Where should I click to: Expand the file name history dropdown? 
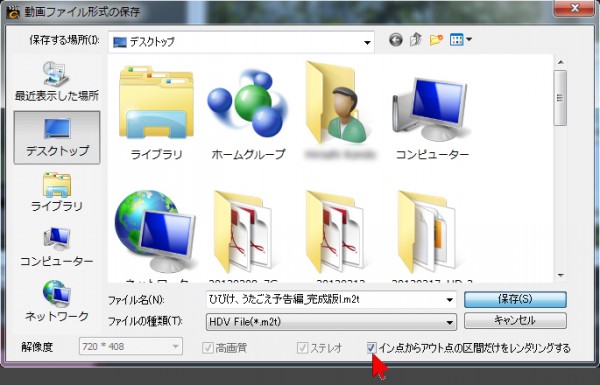click(450, 300)
